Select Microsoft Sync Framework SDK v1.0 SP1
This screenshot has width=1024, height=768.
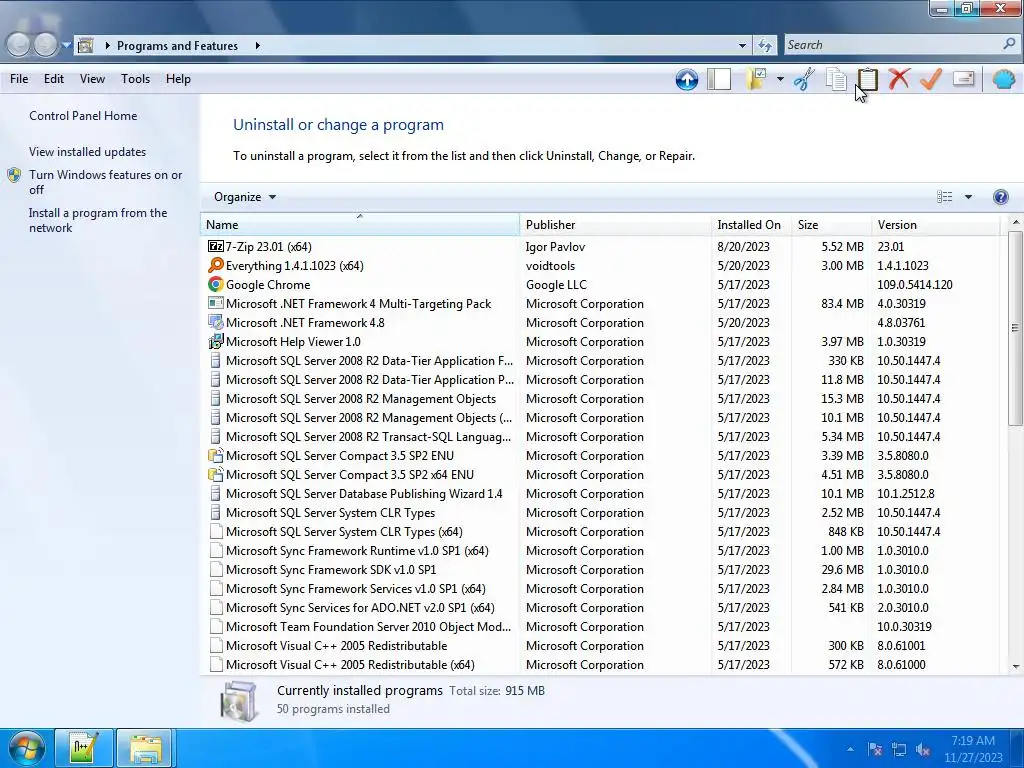[x=601, y=569]
